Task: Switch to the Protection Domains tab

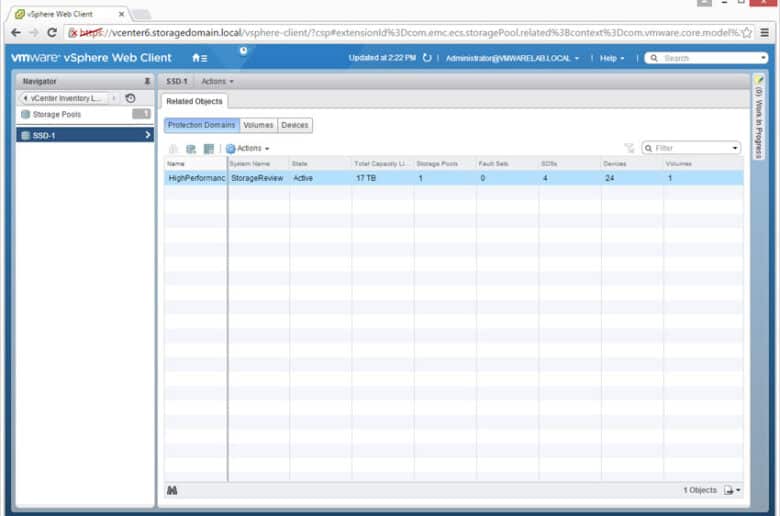Action: (201, 125)
